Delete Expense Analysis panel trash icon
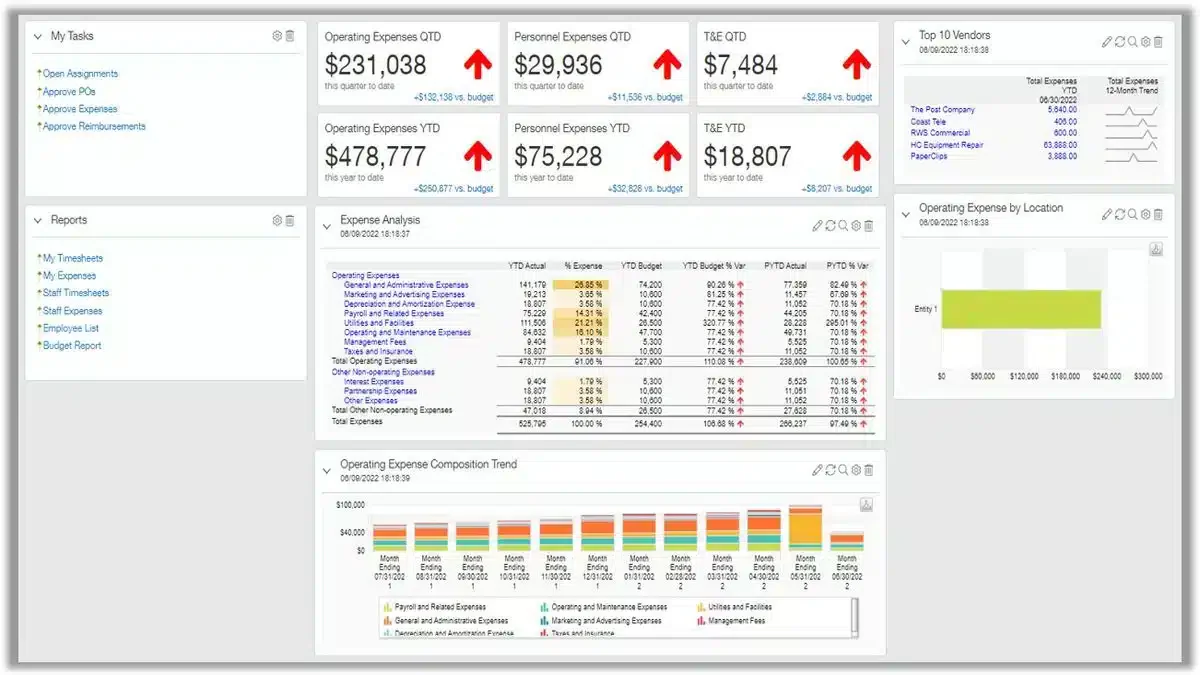The width and height of the screenshot is (1200, 675). (x=869, y=226)
